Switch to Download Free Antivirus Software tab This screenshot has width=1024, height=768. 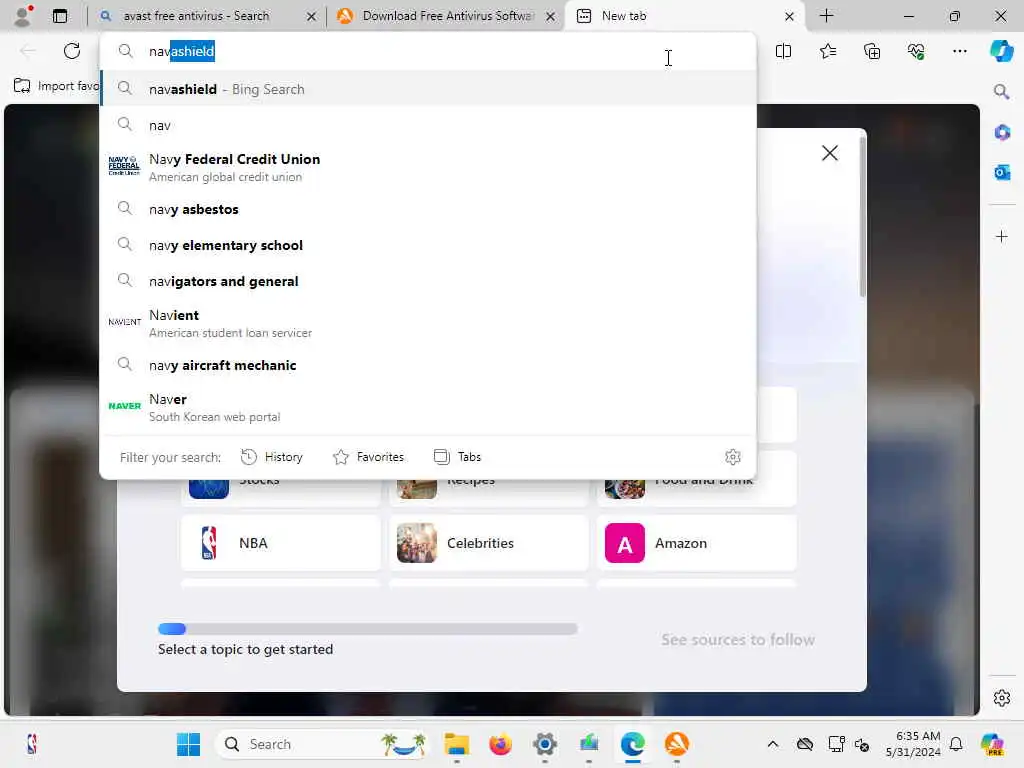(447, 16)
